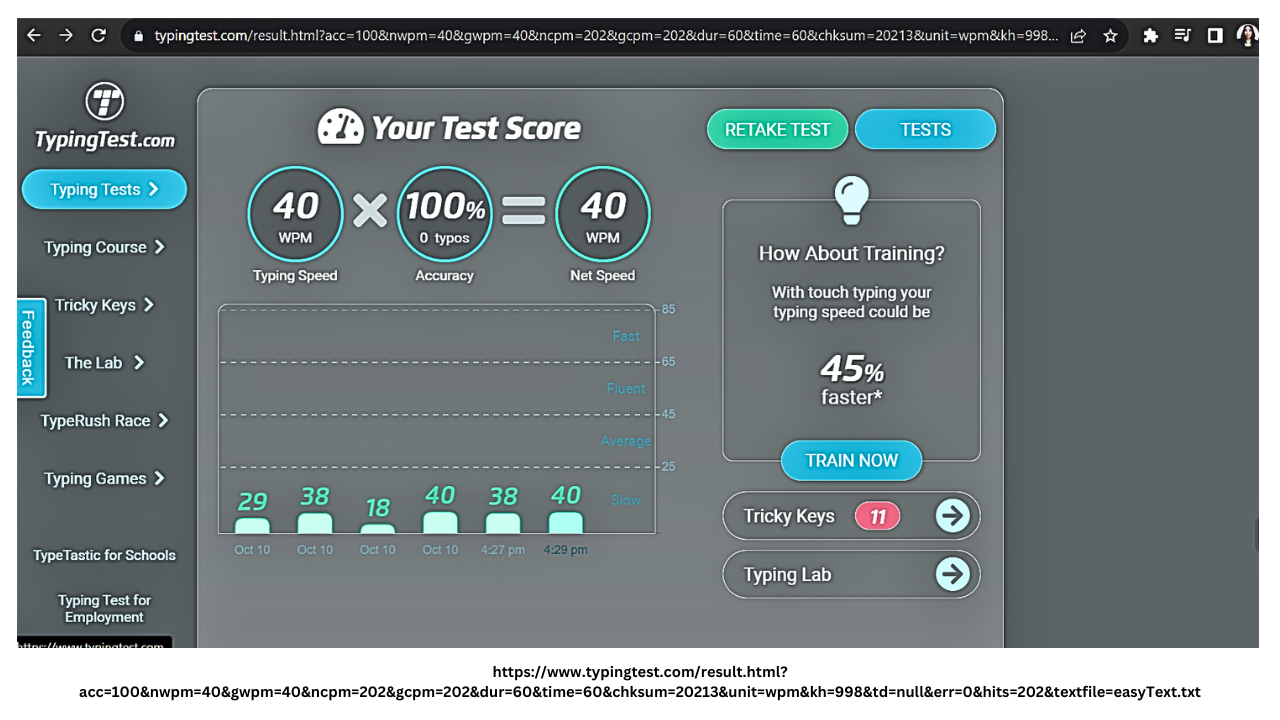This screenshot has height=720, width=1280.
Task: Open the browser side panel icon
Action: pos(1215,36)
